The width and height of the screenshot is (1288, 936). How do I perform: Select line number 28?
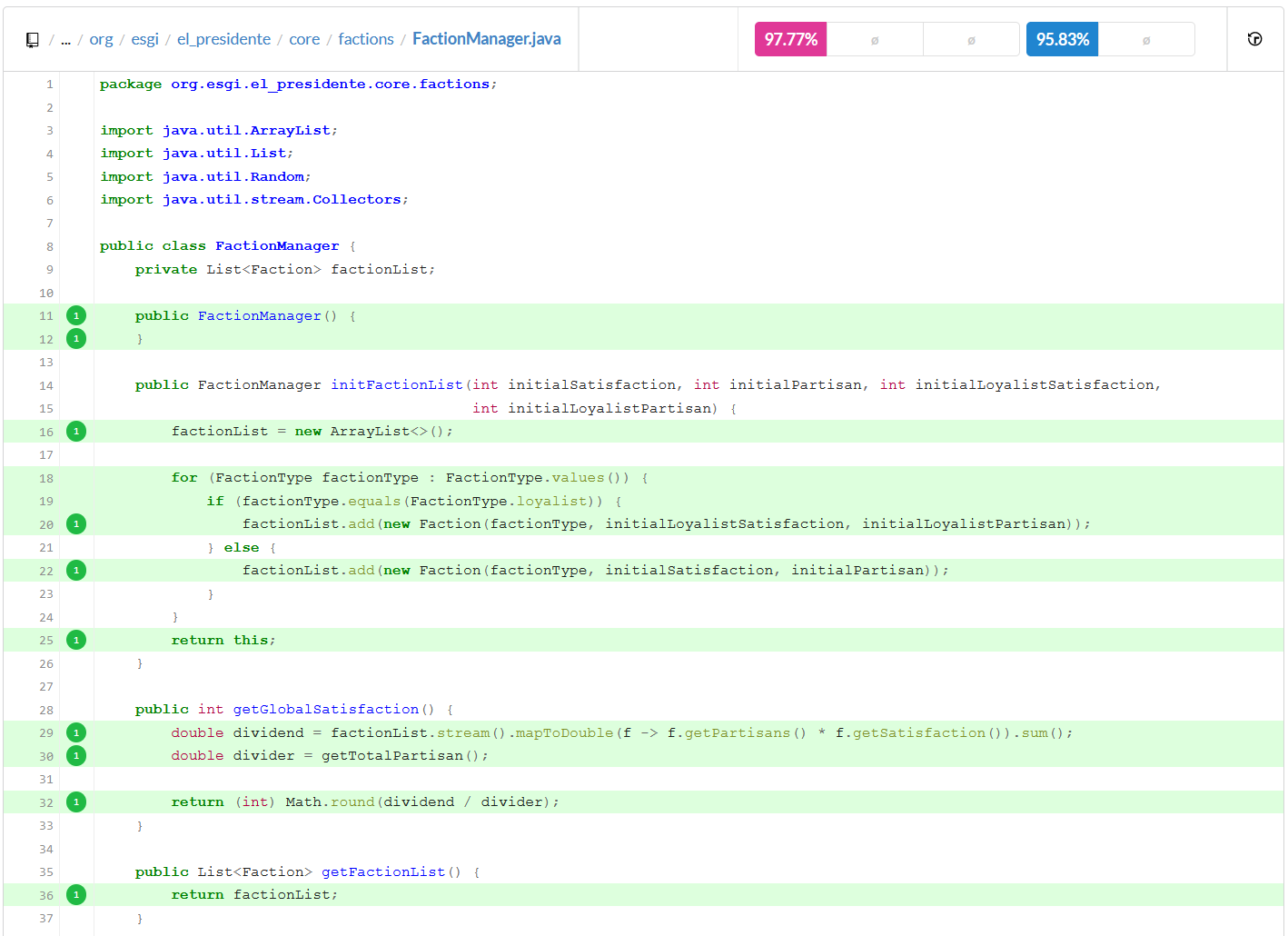(x=46, y=710)
